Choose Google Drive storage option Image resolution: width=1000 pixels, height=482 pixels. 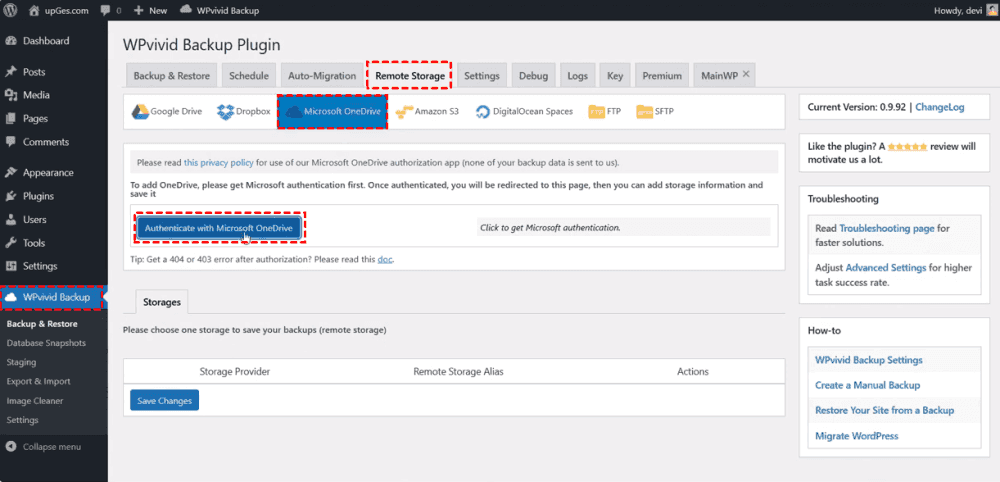click(x=166, y=112)
